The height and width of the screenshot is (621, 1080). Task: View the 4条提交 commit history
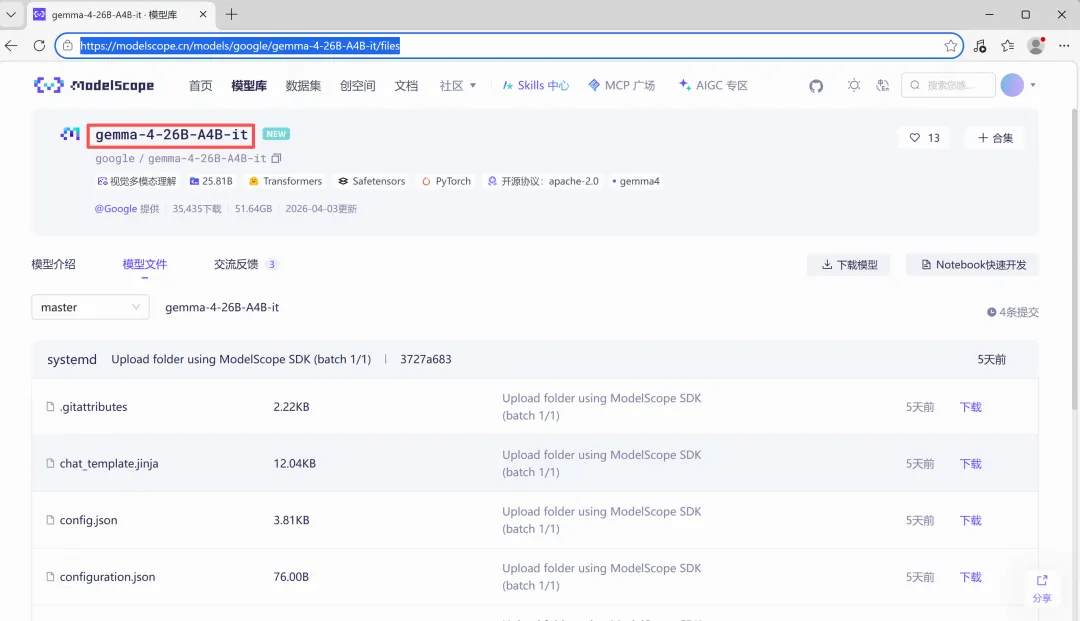[1012, 312]
